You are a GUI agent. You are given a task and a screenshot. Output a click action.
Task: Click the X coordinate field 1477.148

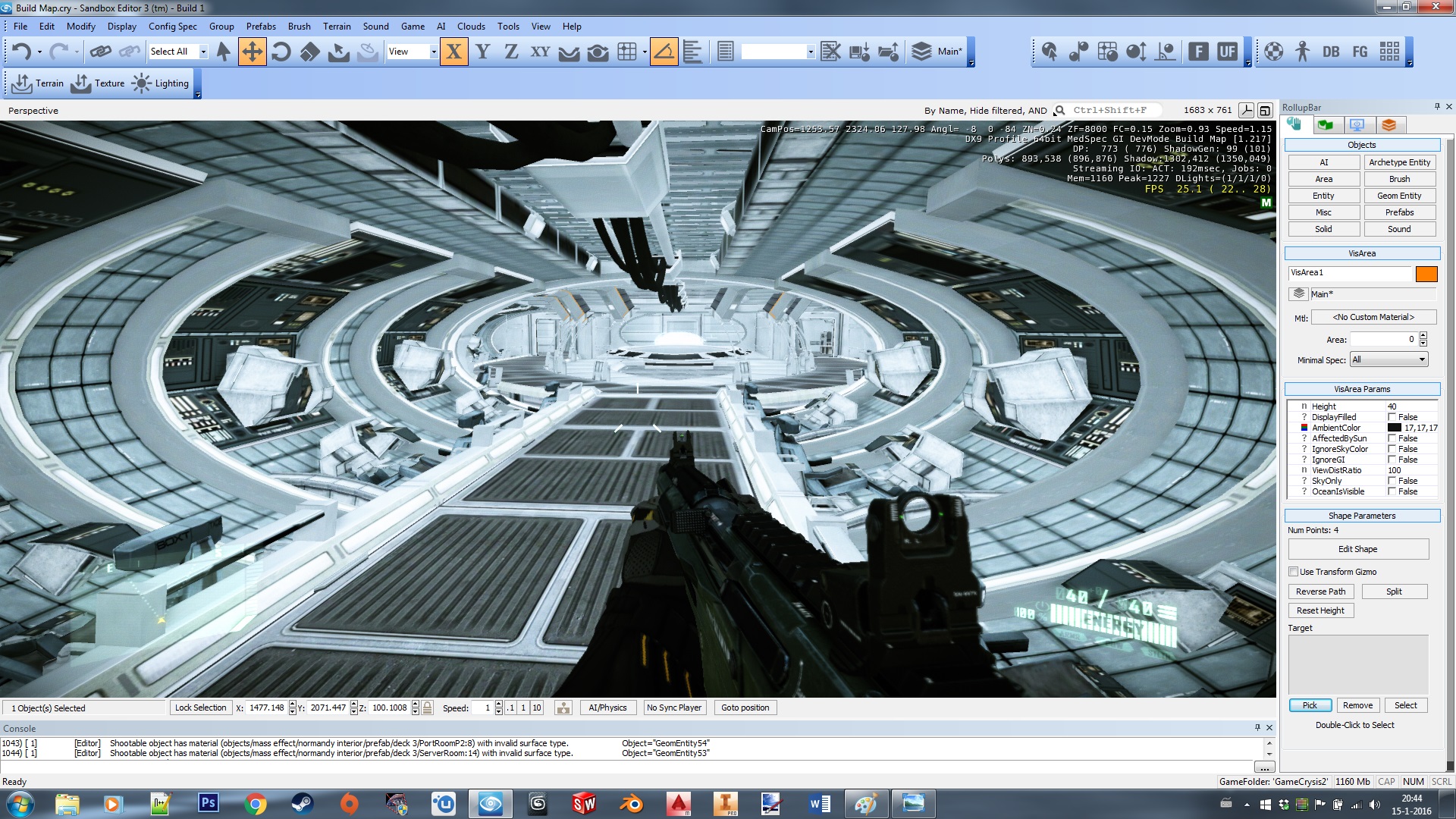click(267, 708)
